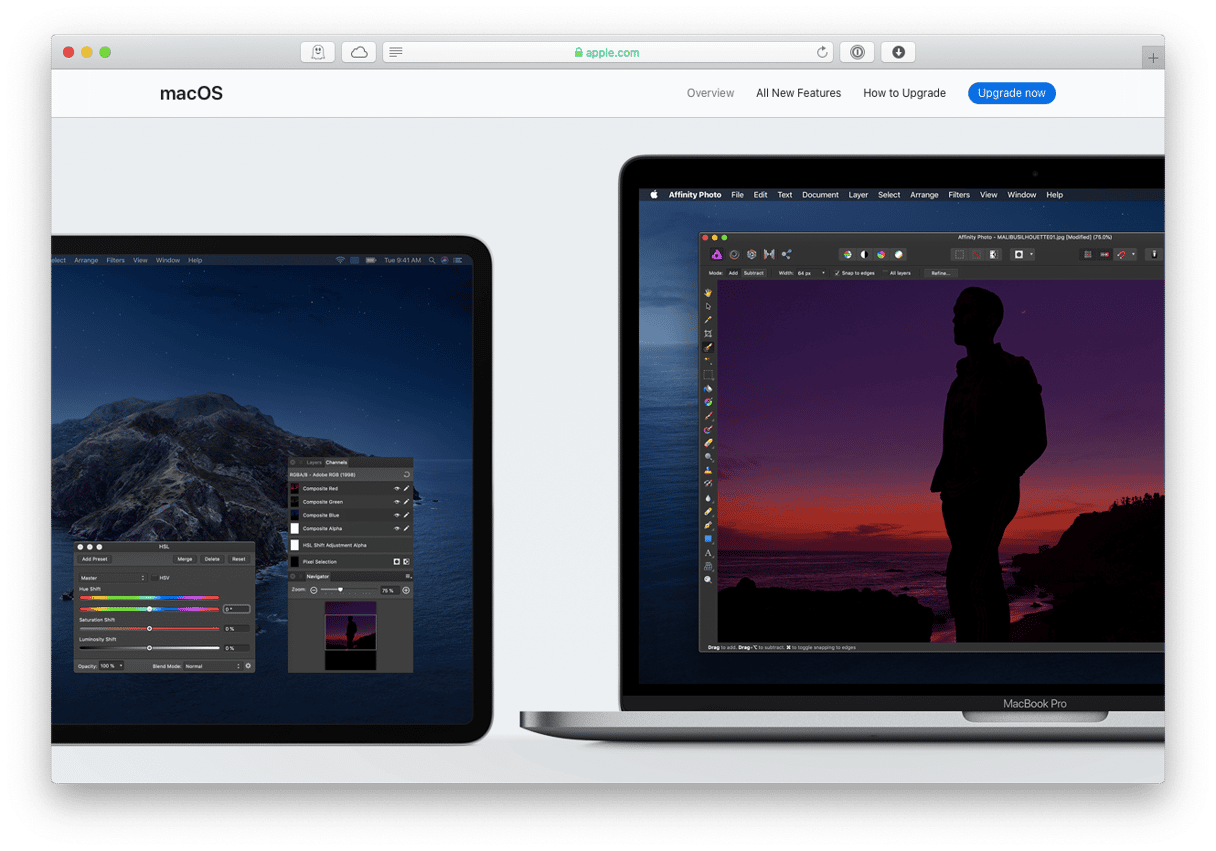Select the Artistic Text tool
This screenshot has width=1216, height=851.
coord(708,552)
